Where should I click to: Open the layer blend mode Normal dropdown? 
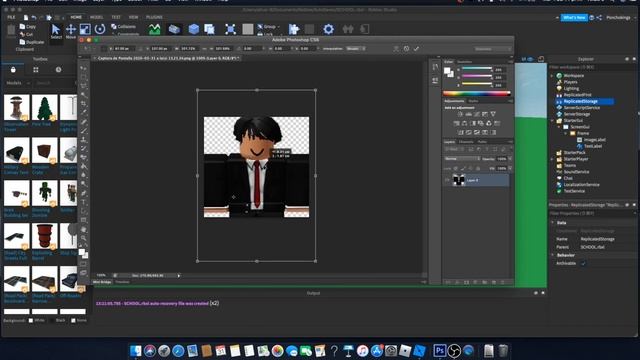click(462, 159)
